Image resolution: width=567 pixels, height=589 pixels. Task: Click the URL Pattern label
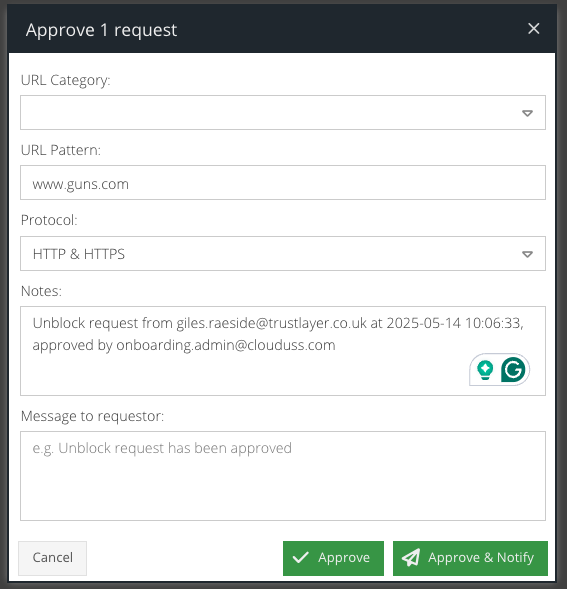61,150
